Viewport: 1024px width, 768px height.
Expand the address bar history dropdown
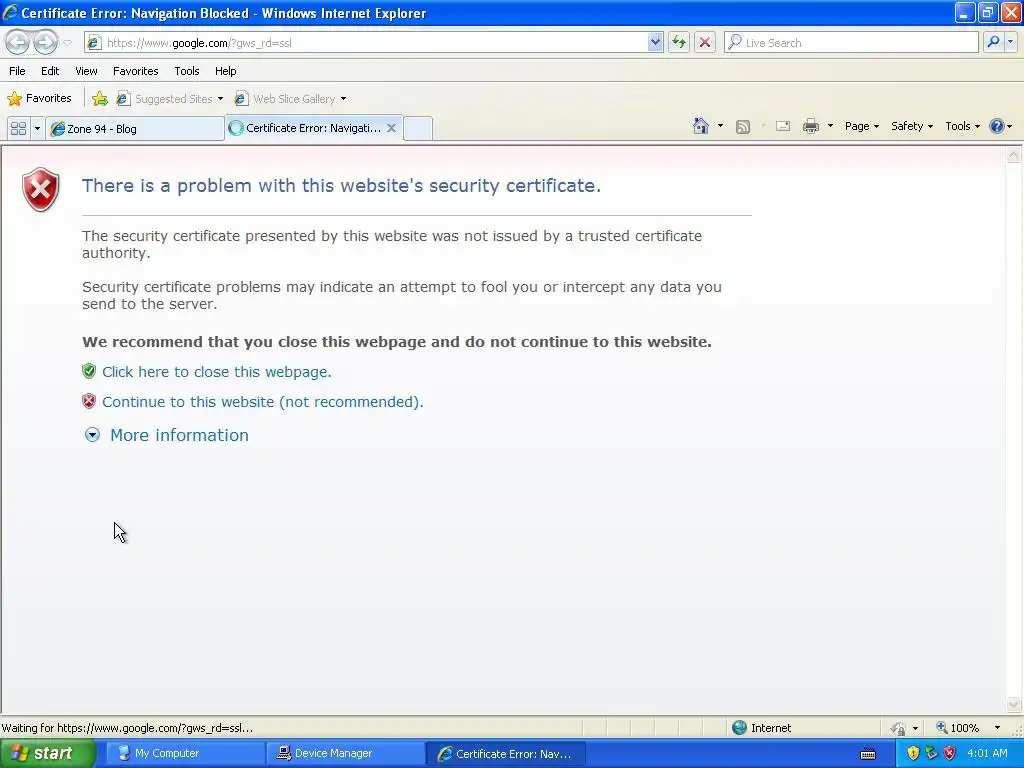655,42
